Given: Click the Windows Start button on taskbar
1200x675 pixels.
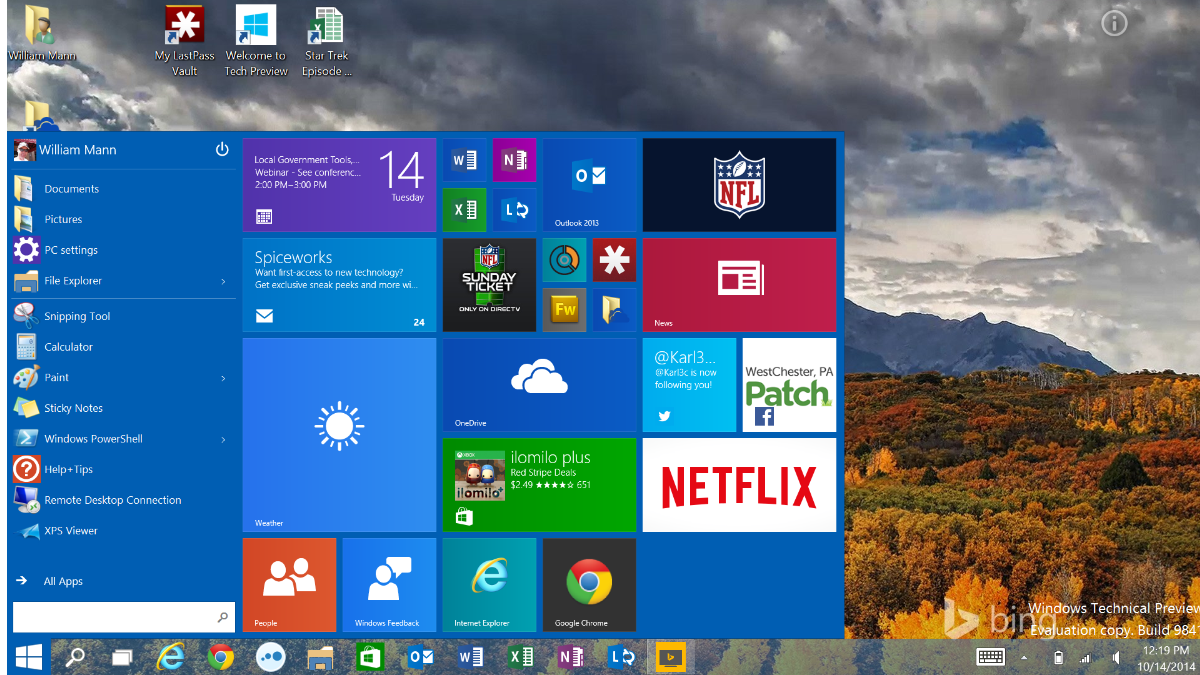Looking at the screenshot, I should (x=29, y=657).
